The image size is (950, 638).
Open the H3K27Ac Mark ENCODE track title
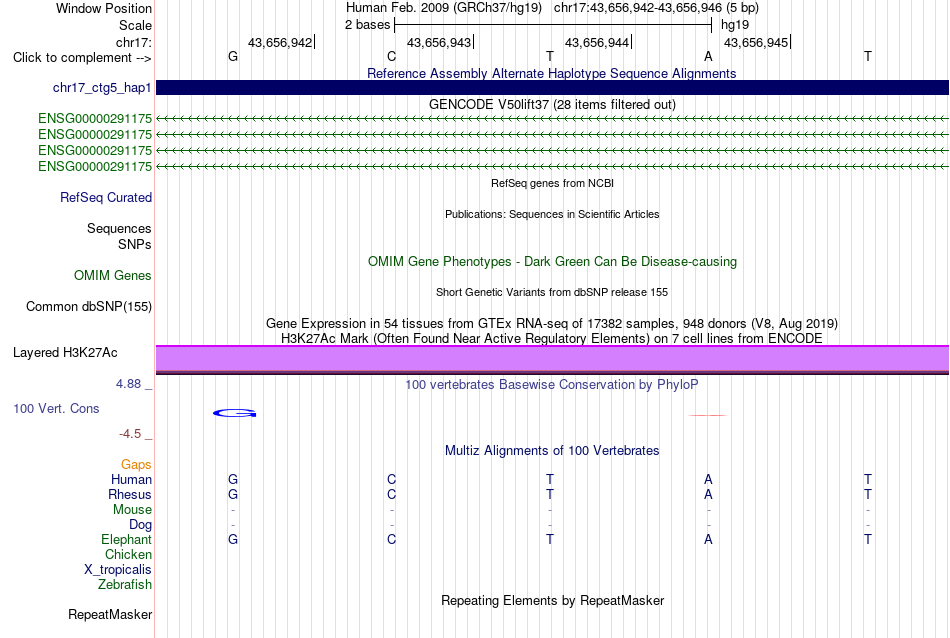[552, 338]
